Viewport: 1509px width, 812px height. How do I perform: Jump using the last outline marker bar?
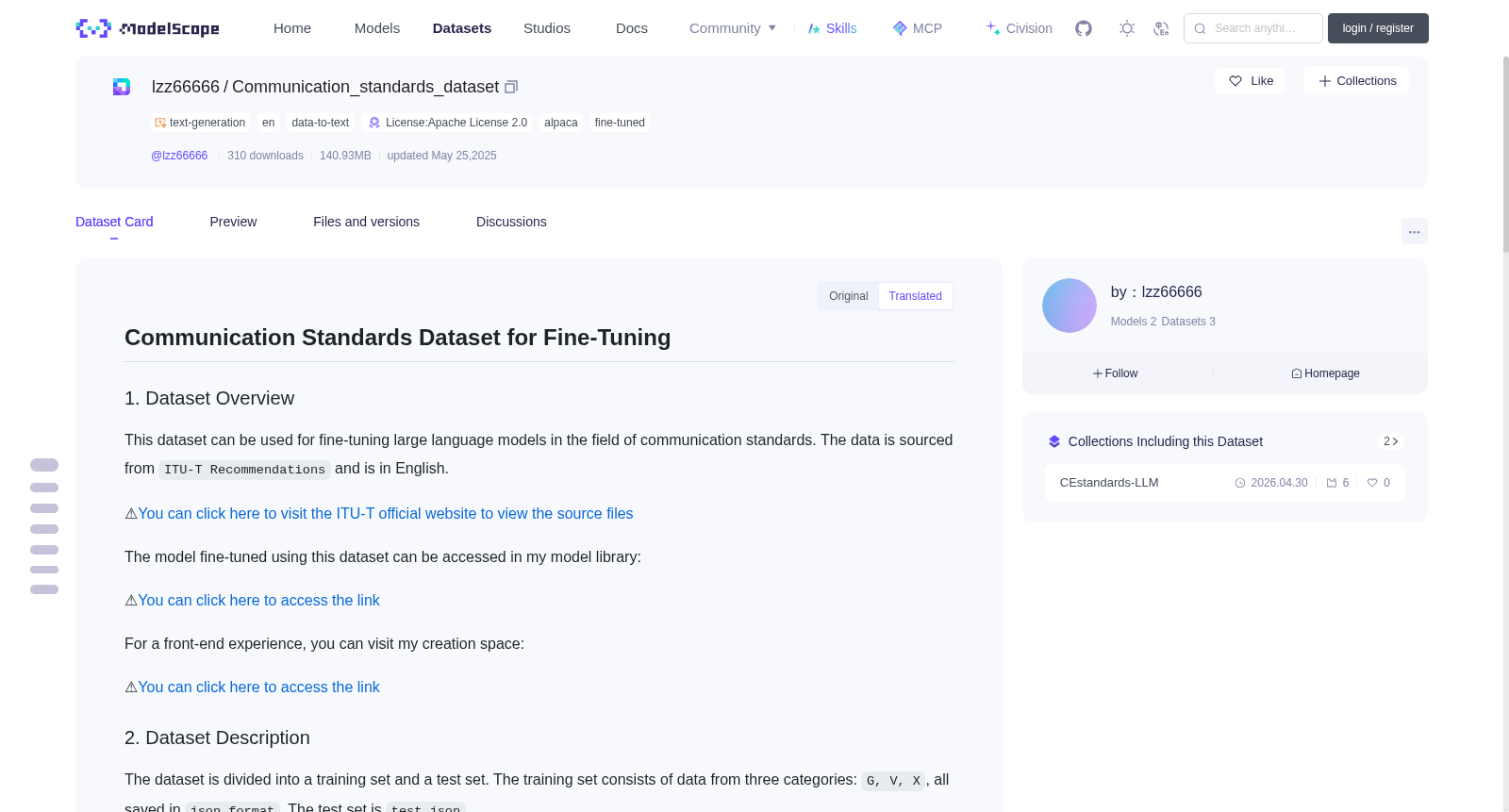[x=44, y=589]
